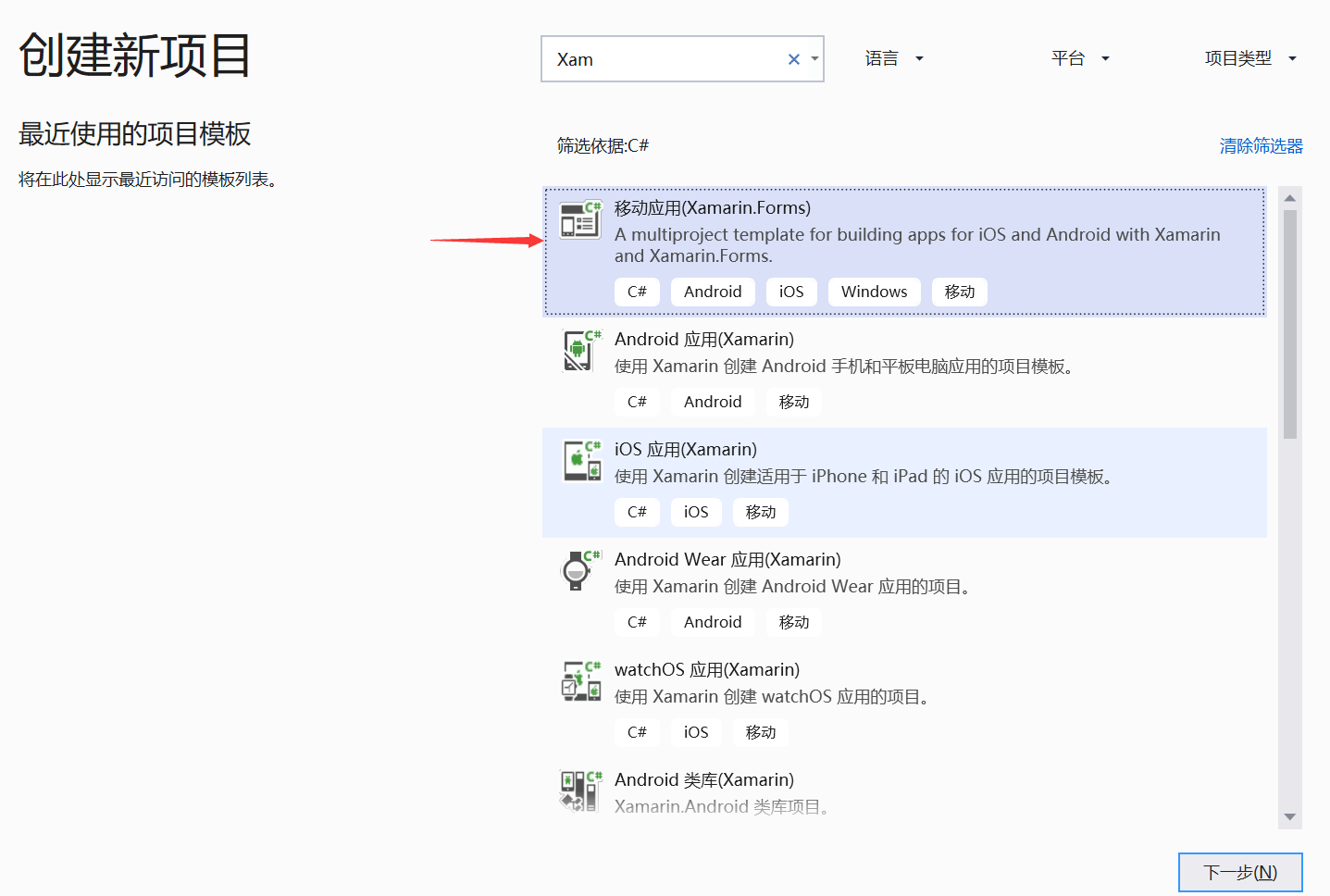
Task: Open the 平台 filter dropdown
Action: pyautogui.click(x=1081, y=58)
